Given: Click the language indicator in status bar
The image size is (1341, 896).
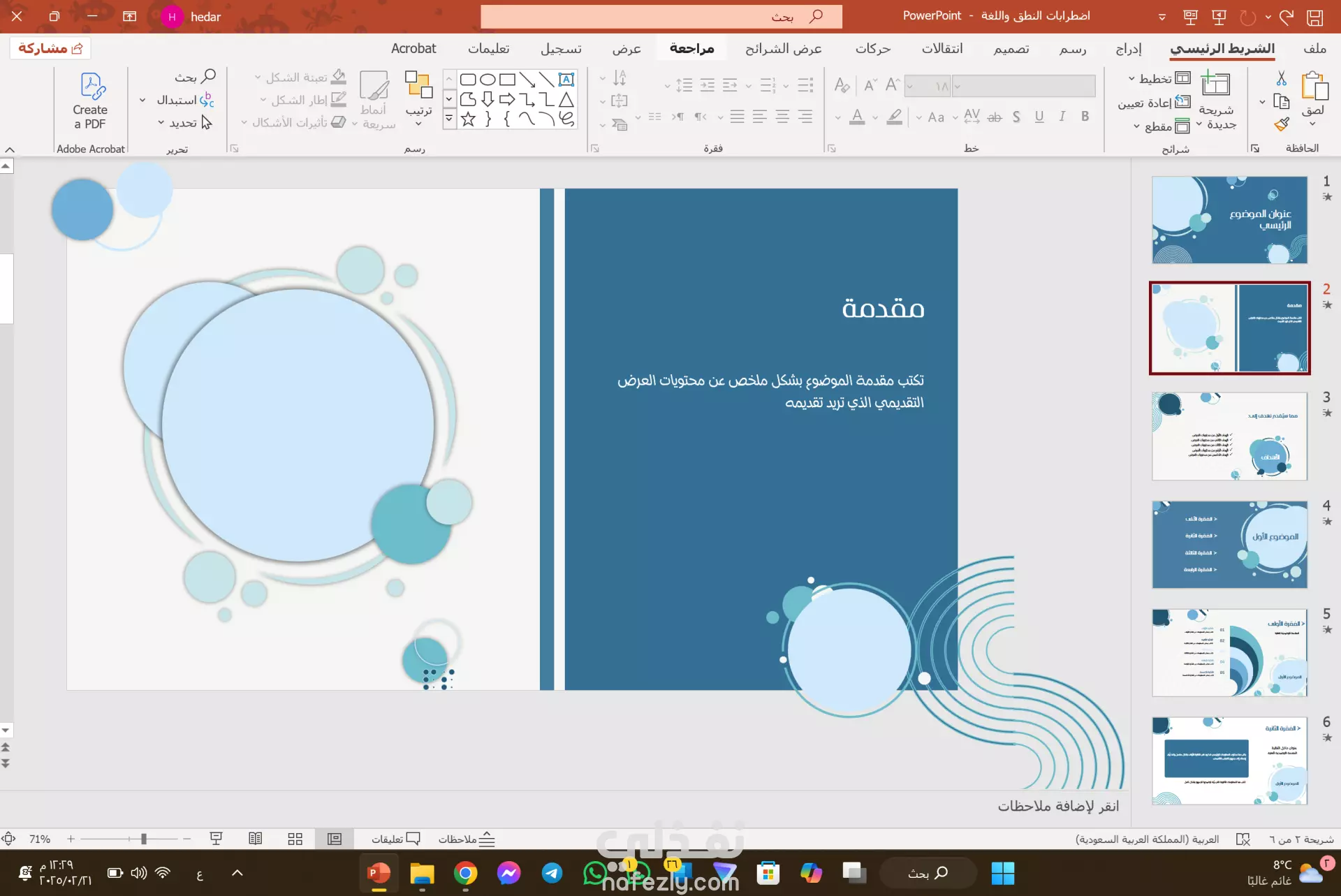Looking at the screenshot, I should click(x=1148, y=839).
